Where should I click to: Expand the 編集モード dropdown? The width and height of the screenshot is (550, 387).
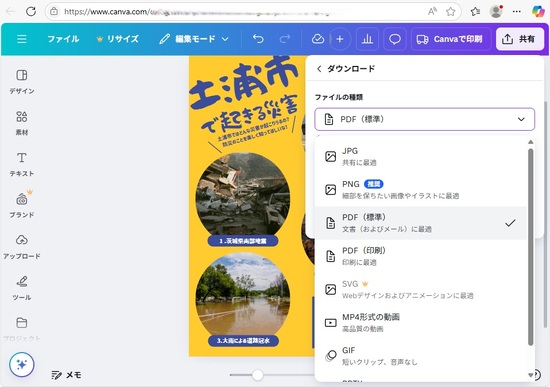[x=194, y=39]
